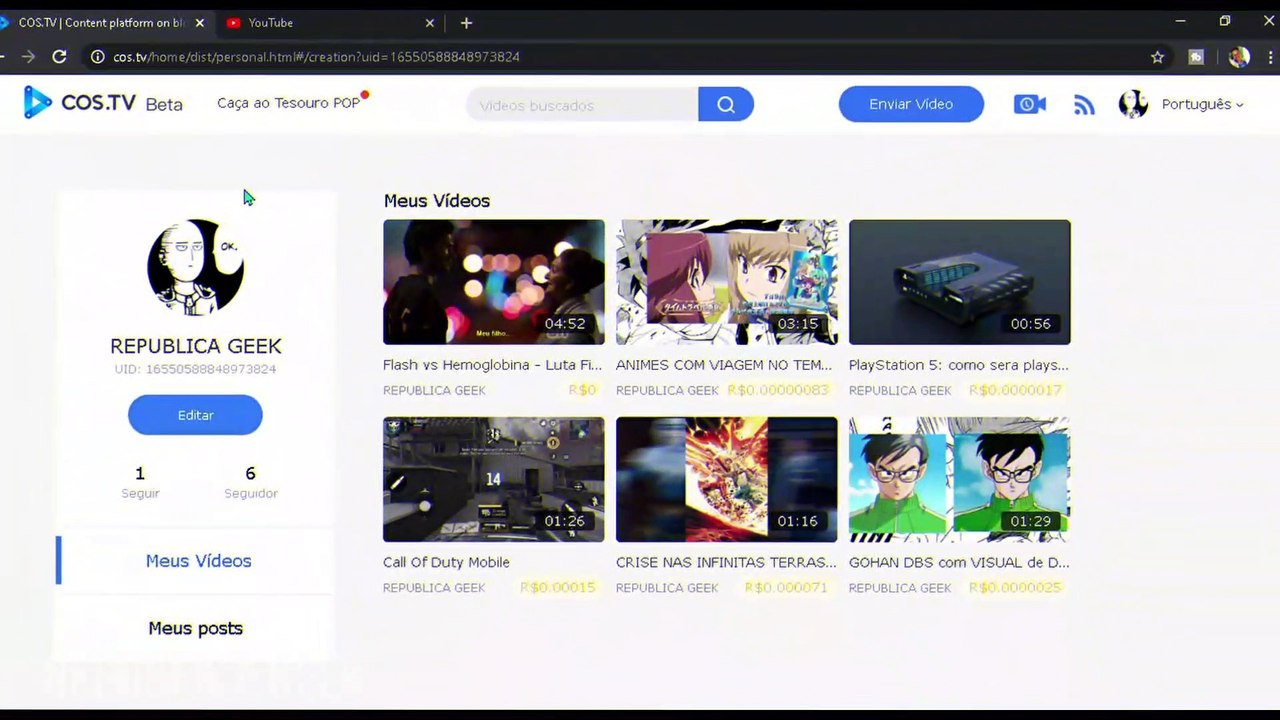1280x720 pixels.
Task: Click title 'PlayStation 5: como sera plays...'
Action: coord(959,365)
